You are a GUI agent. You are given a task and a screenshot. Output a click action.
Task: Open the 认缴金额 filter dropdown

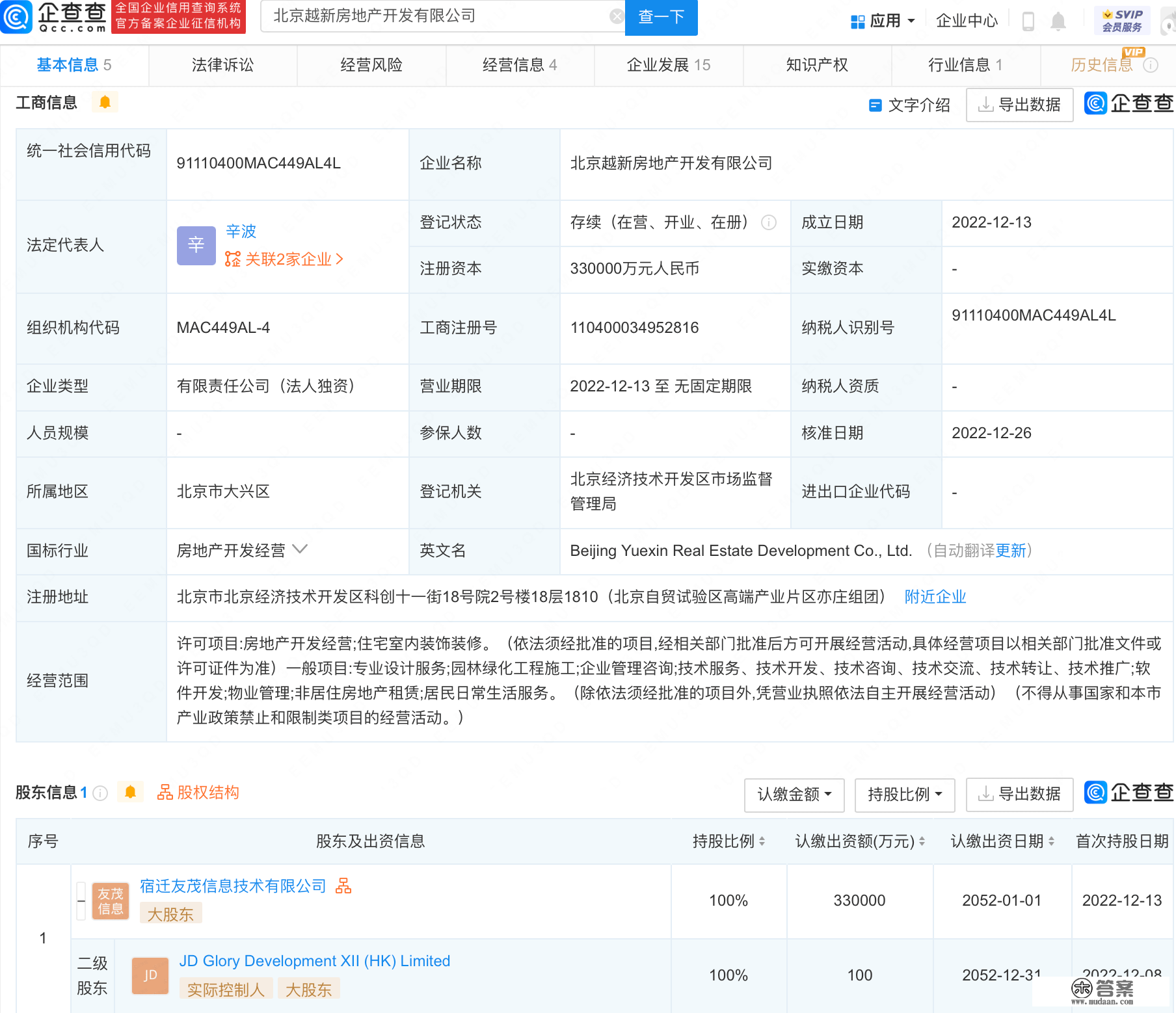click(x=794, y=795)
